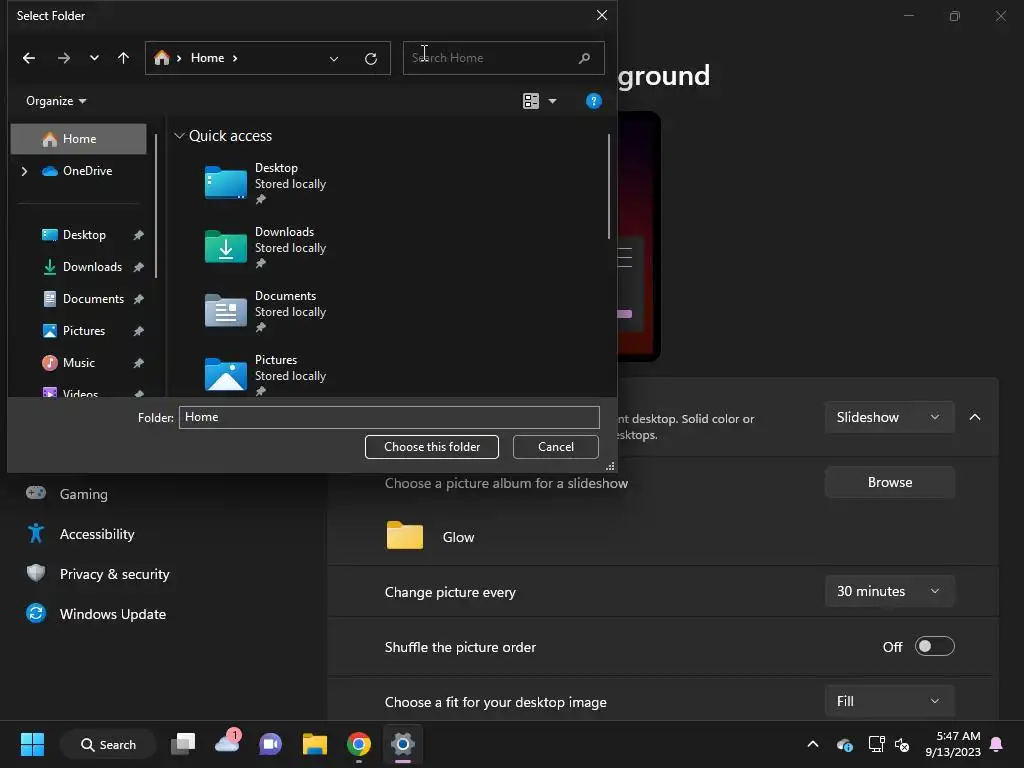This screenshot has height=768, width=1024.
Task: Click the taskbar Search box
Action: [108, 744]
